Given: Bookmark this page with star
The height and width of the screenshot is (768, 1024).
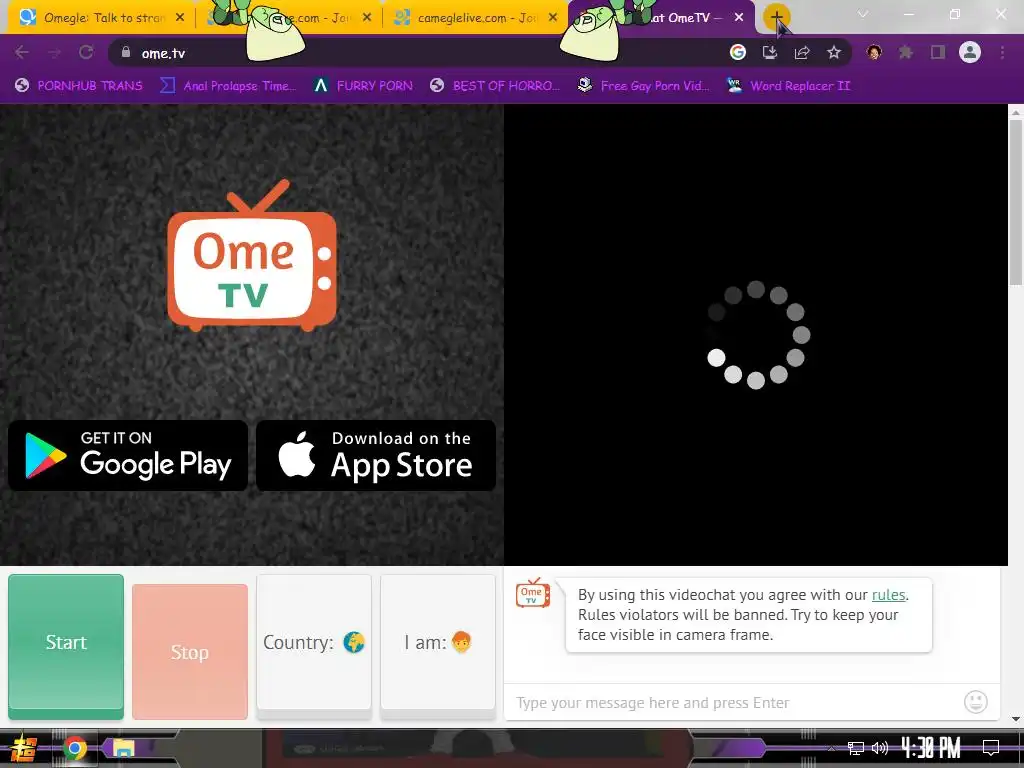Looking at the screenshot, I should pyautogui.click(x=834, y=52).
